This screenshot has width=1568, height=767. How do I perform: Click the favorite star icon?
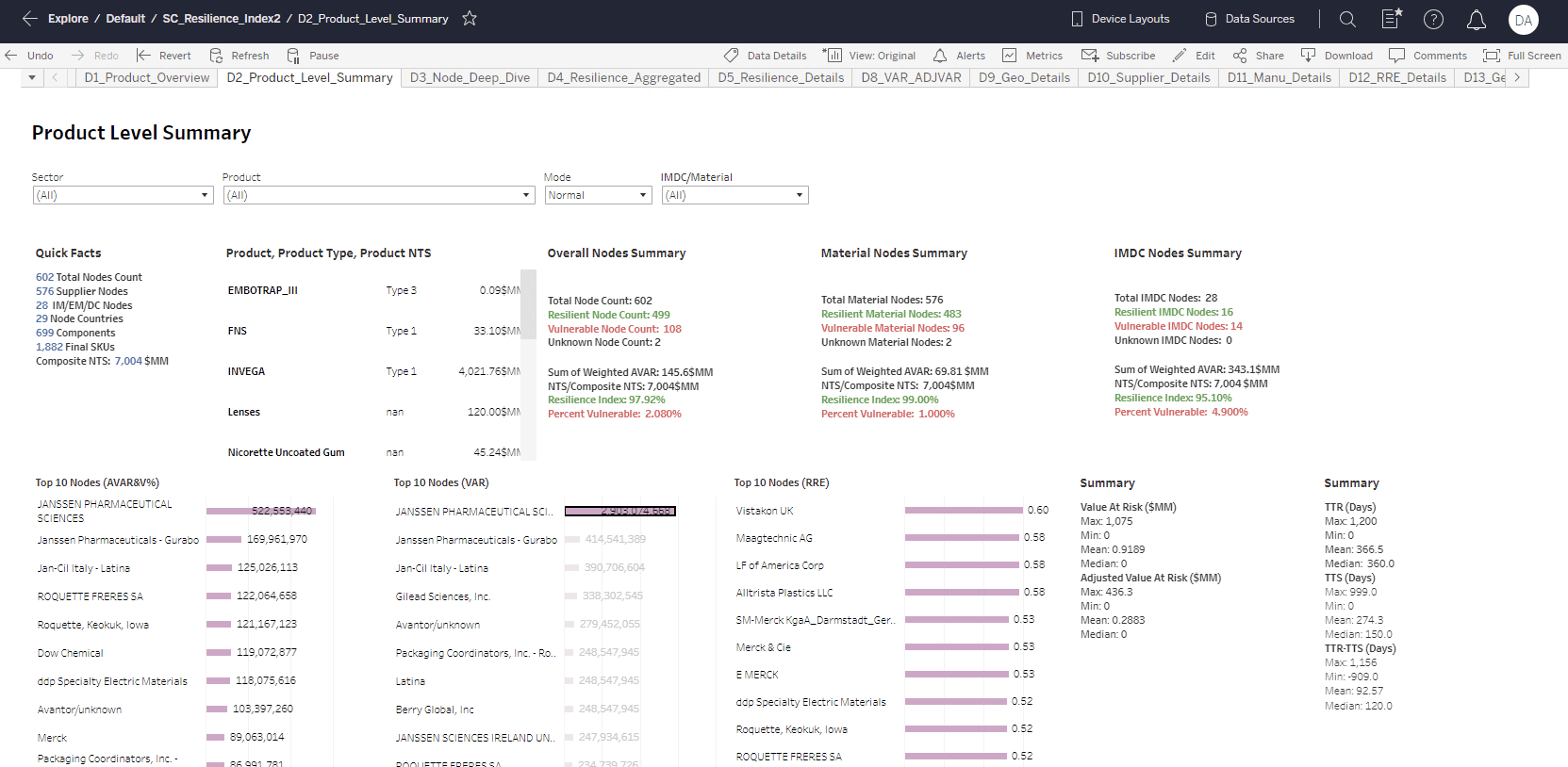click(x=470, y=18)
